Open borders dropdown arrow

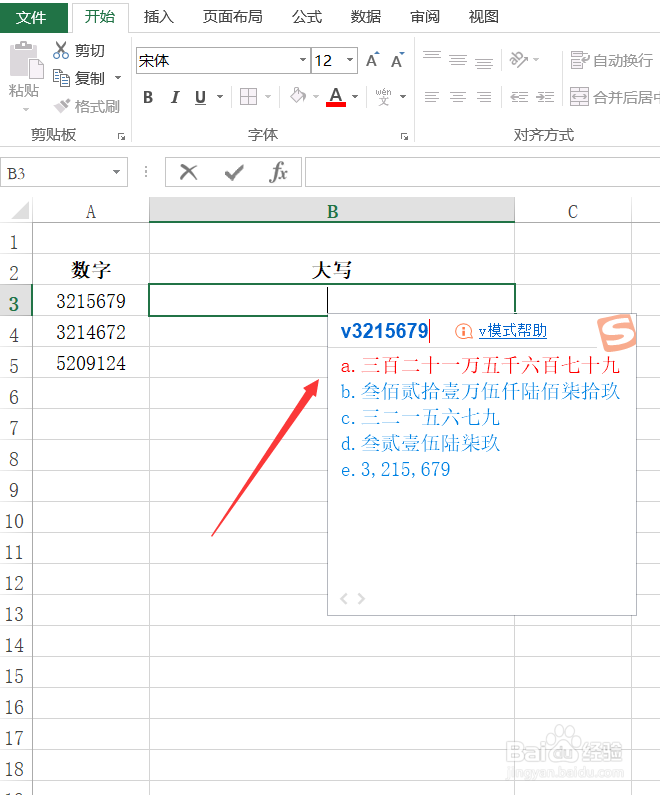pyautogui.click(x=268, y=97)
